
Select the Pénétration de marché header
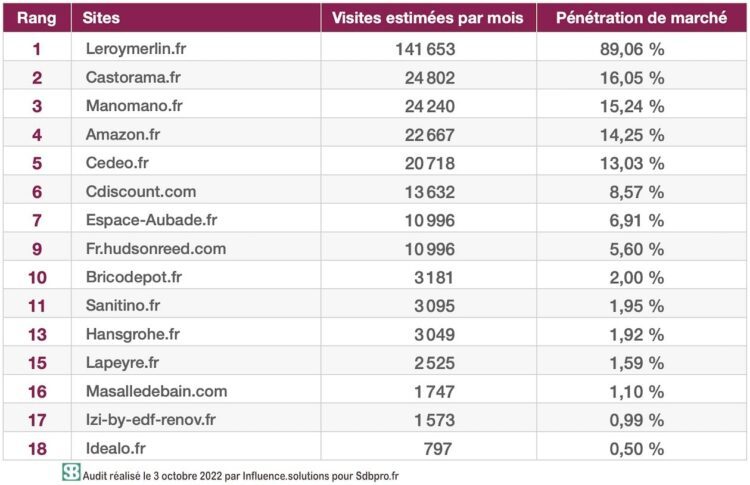click(641, 18)
